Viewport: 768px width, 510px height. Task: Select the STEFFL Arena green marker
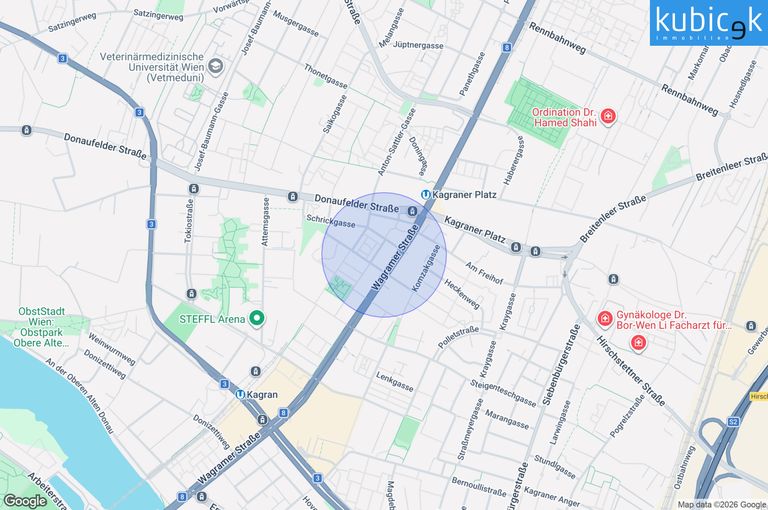(257, 319)
